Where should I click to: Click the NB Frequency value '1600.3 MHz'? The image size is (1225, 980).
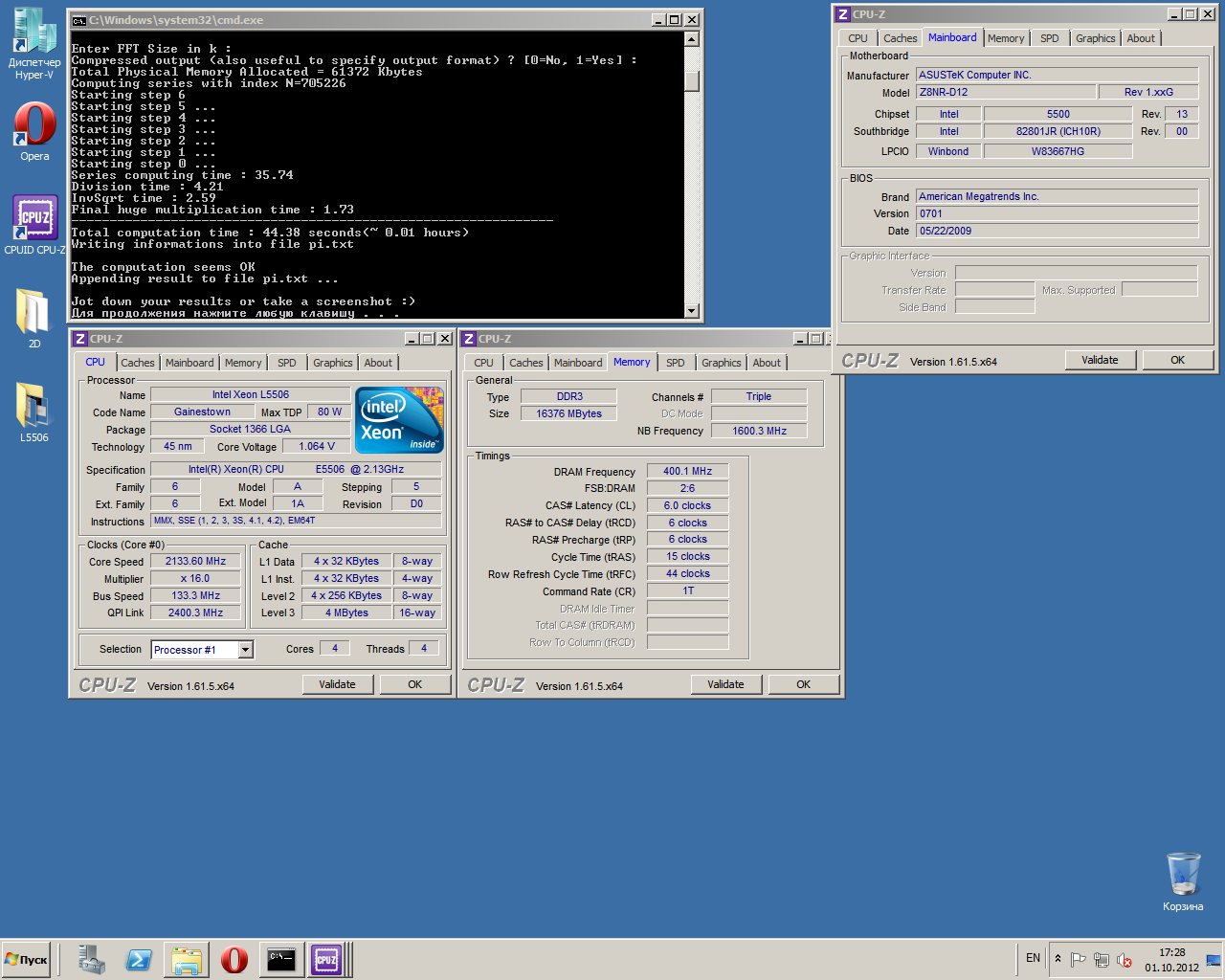click(760, 431)
